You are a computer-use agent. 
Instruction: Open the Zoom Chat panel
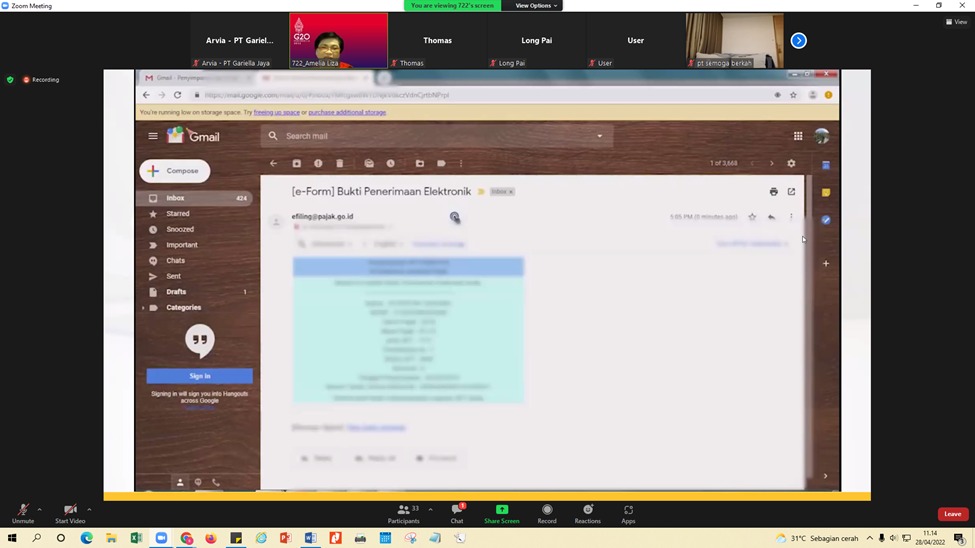click(456, 513)
